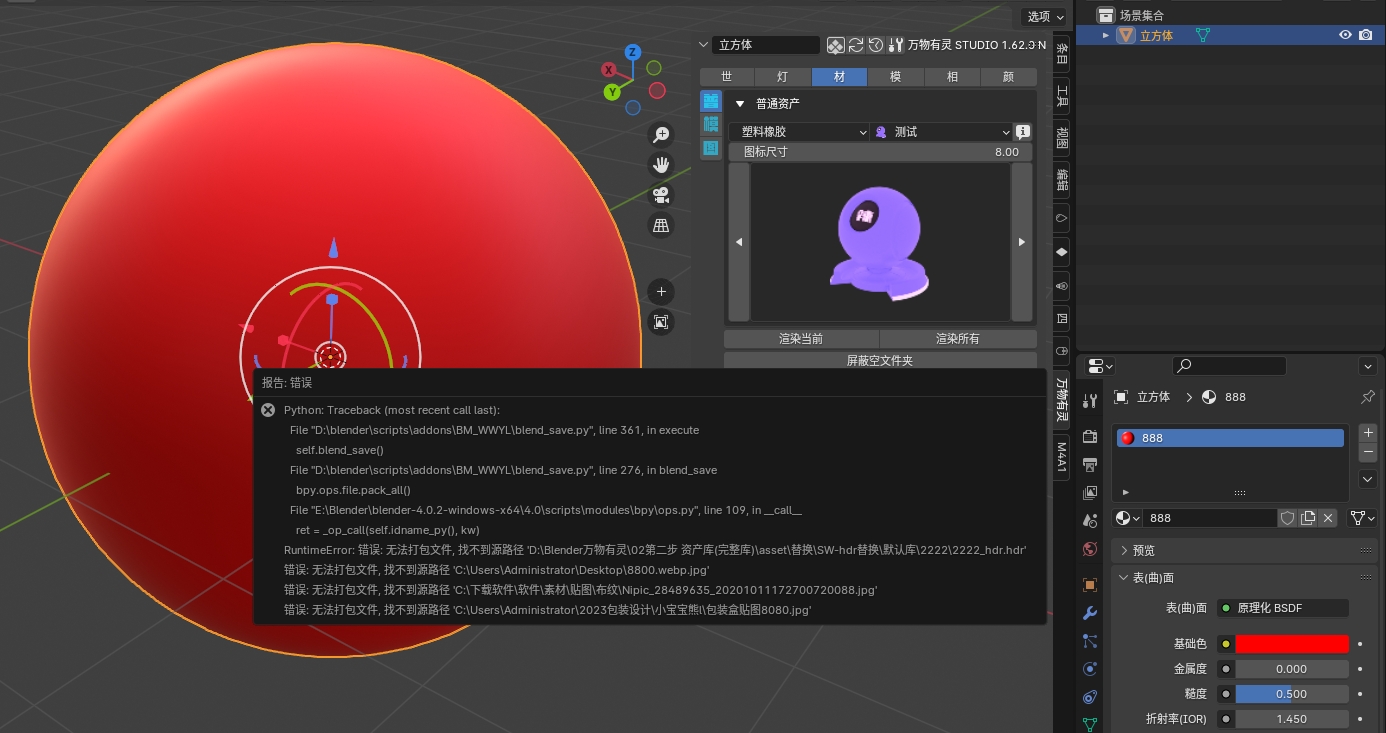1386x733 pixels.
Task: Open the 万物有灵 sidebar tab
Action: coord(1061,400)
